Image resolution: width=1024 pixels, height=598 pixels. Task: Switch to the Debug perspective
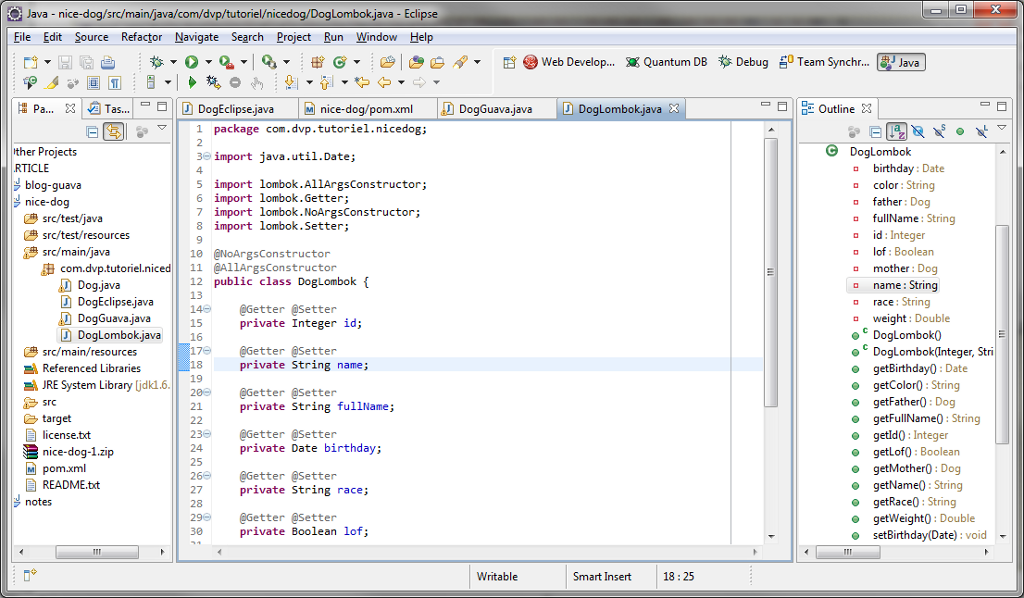743,62
